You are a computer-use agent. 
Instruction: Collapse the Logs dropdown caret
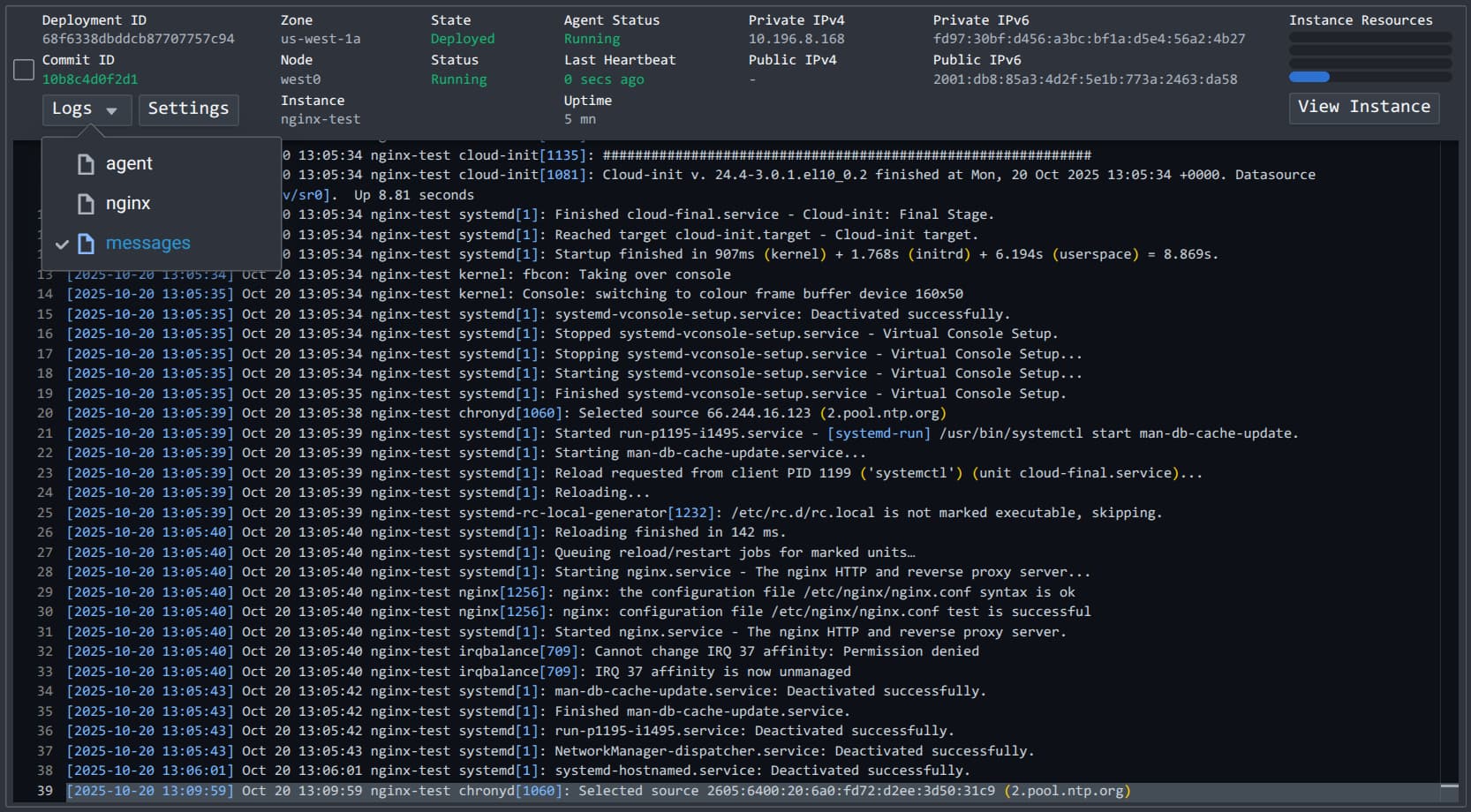(111, 110)
